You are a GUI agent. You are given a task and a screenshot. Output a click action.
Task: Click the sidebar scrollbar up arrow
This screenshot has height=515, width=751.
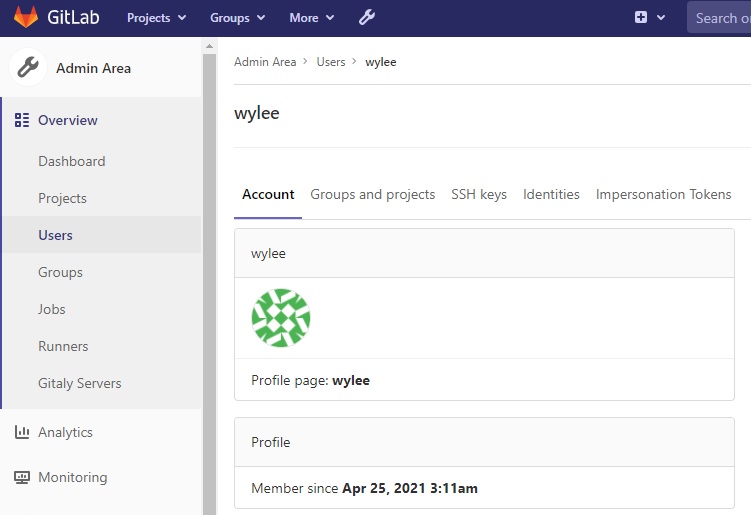click(209, 46)
